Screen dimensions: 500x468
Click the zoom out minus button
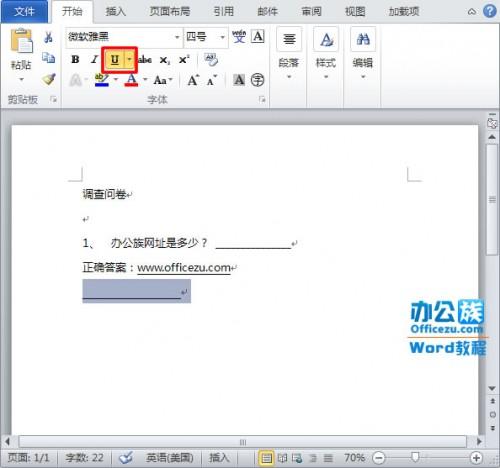coord(379,458)
